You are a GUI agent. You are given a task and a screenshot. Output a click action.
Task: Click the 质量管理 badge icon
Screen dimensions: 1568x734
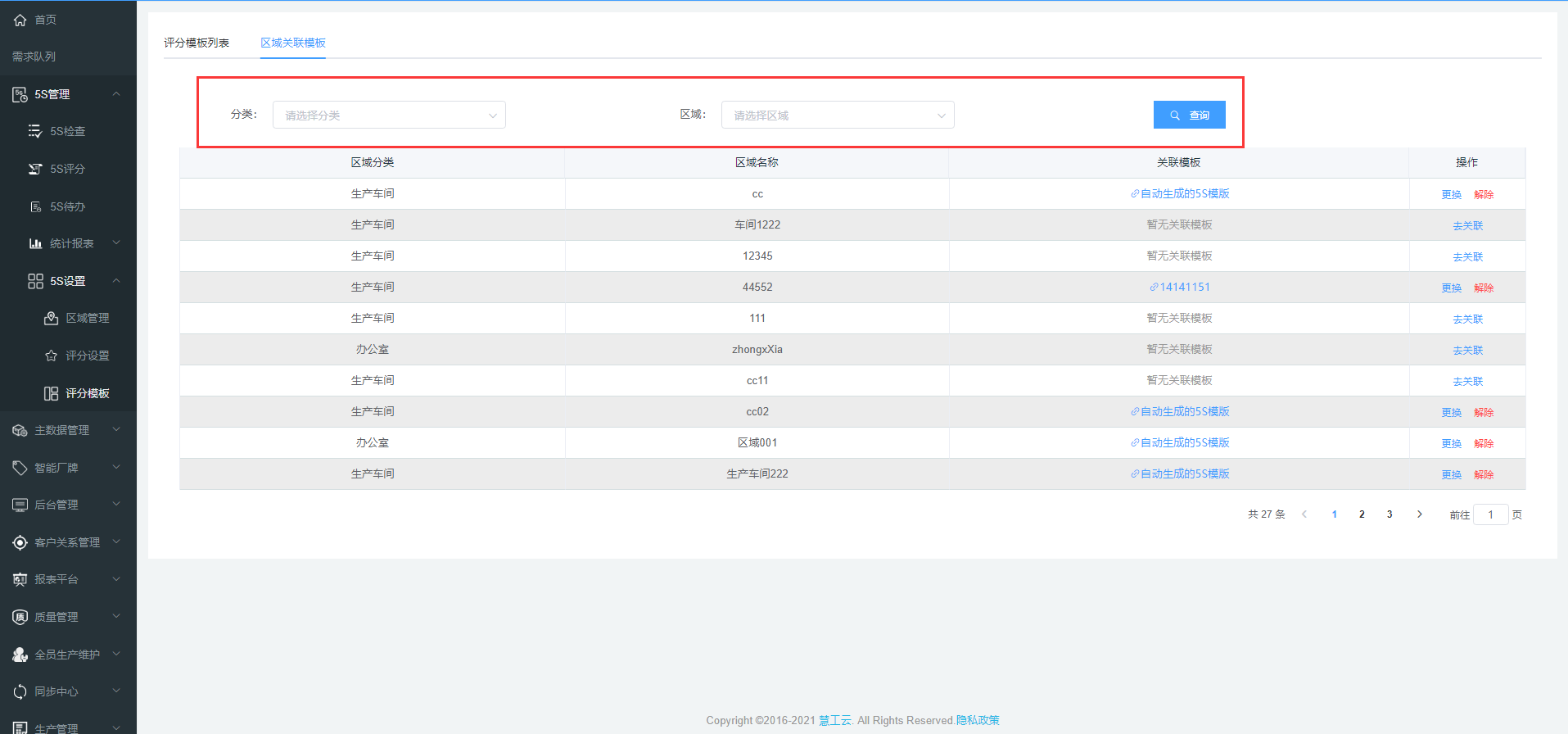20,617
